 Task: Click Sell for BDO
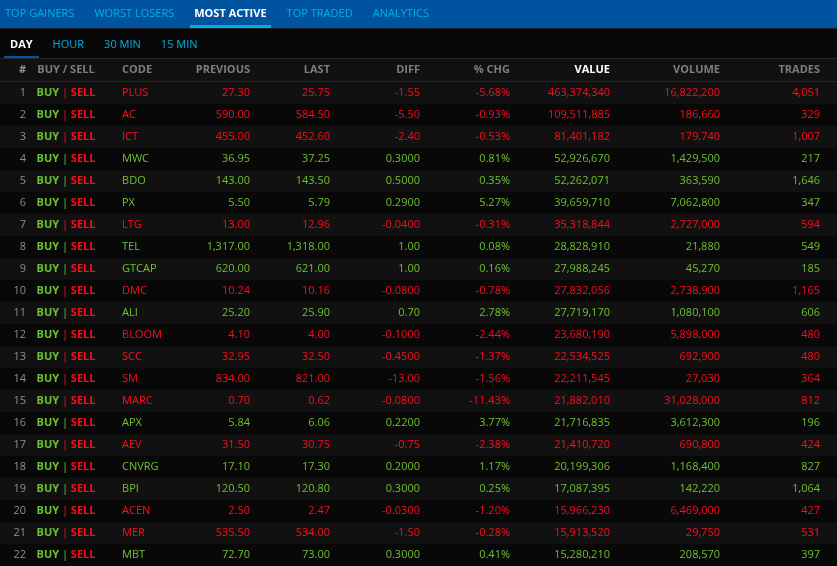[83, 180]
